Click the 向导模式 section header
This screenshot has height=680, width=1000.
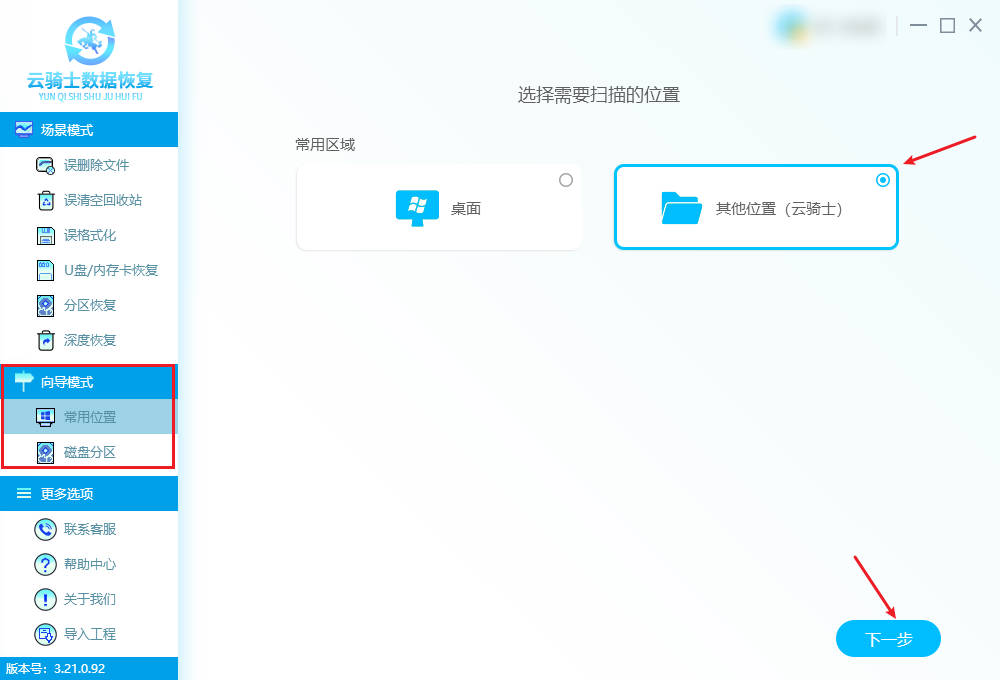[x=89, y=381]
